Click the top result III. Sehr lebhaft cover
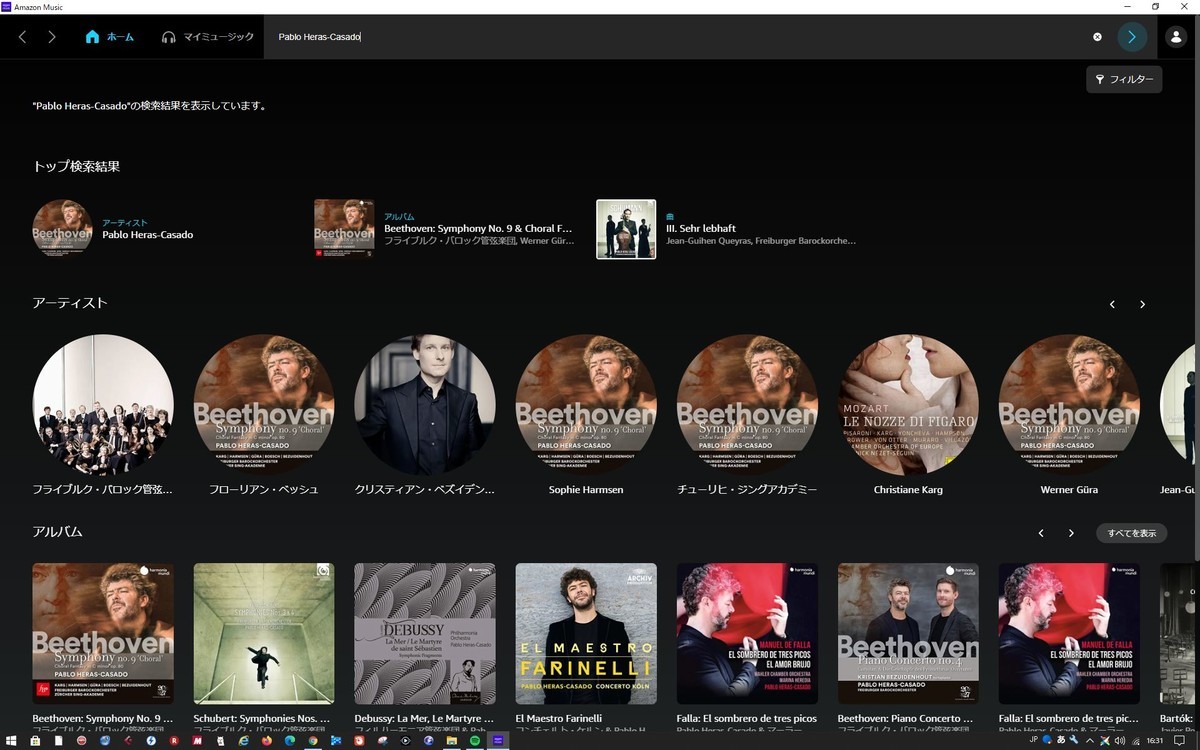 pos(626,229)
